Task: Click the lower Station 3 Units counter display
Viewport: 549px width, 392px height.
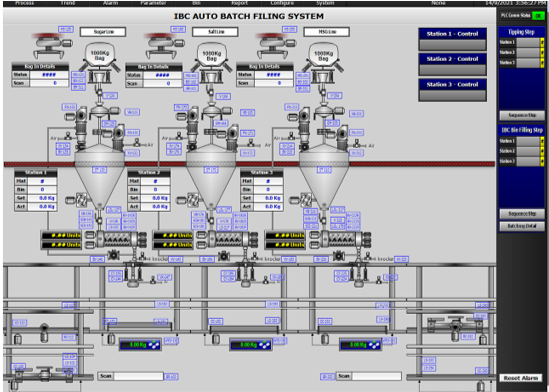Action: point(285,245)
